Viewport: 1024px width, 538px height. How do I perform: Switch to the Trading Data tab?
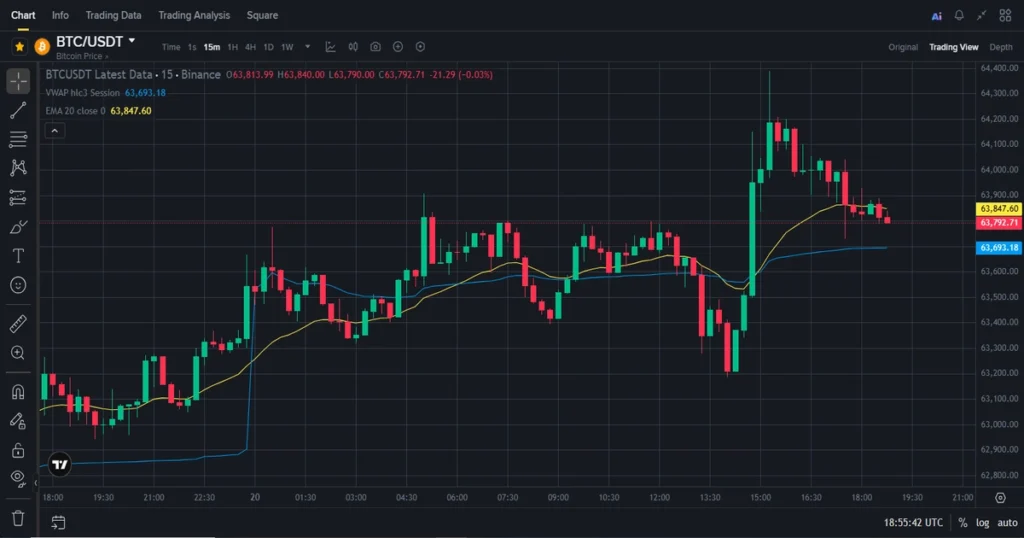(113, 15)
